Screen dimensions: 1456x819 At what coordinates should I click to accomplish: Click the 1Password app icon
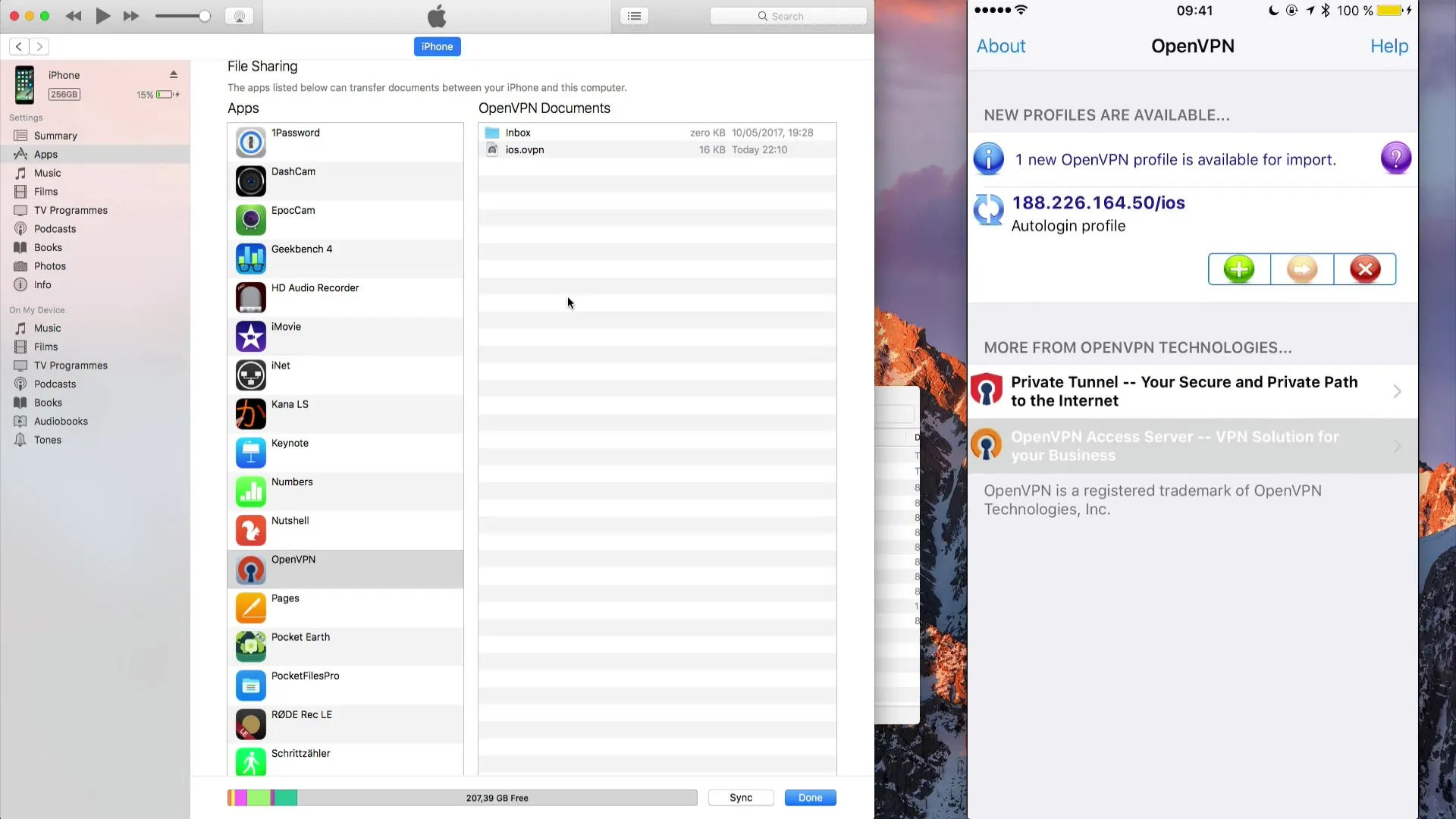point(250,143)
